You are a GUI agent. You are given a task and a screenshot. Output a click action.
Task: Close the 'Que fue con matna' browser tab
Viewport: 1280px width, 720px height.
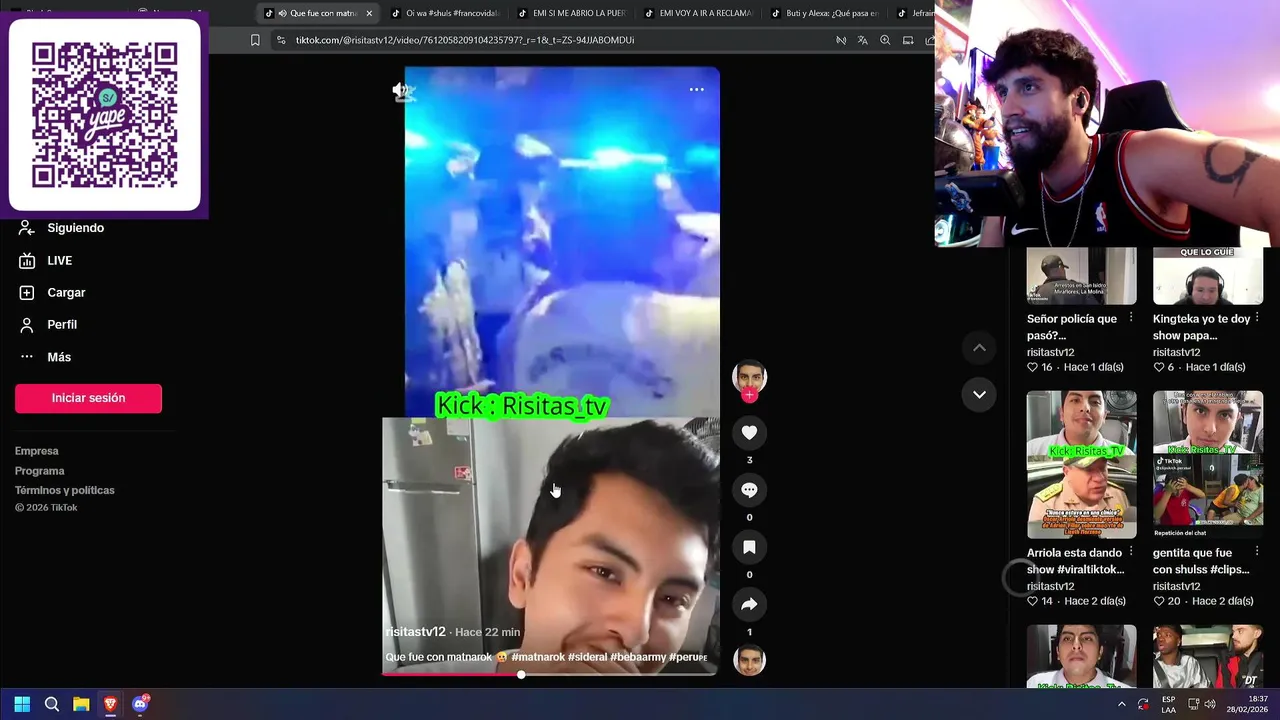369,13
